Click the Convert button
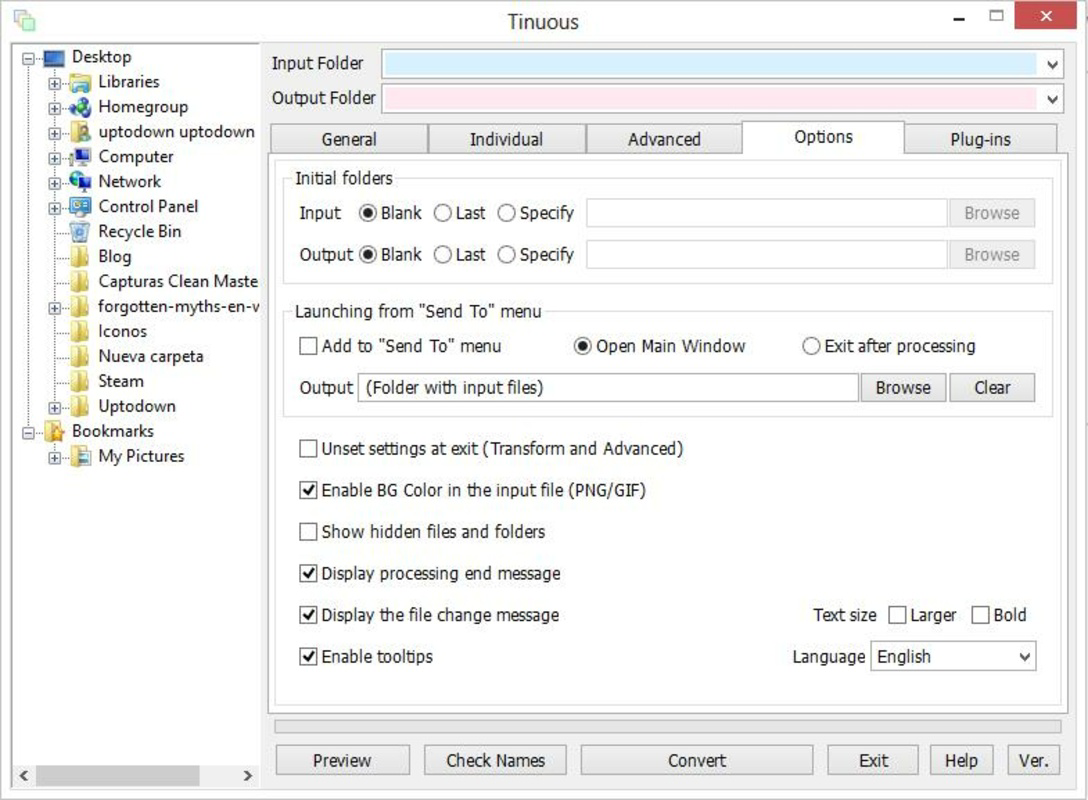This screenshot has height=800, width=1088. tap(697, 760)
